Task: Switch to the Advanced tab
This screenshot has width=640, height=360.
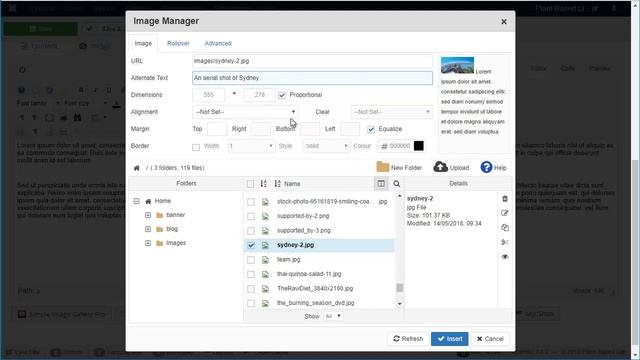Action: (x=218, y=43)
